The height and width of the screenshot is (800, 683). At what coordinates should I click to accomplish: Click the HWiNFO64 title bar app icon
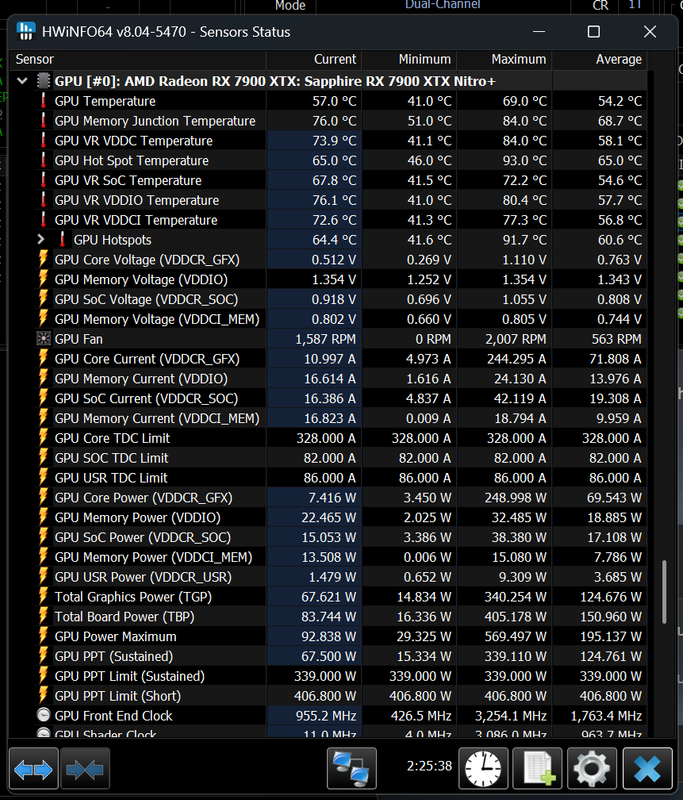click(26, 32)
